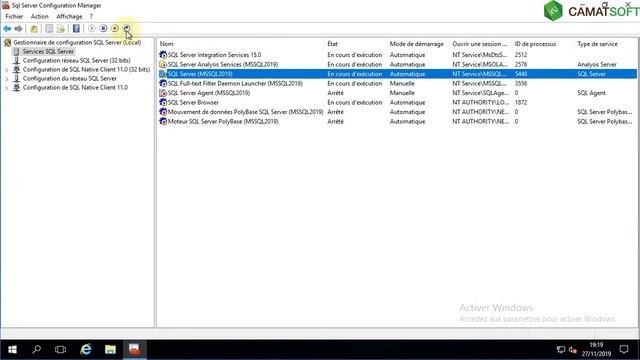Select Configuration du réseau SQL Server
Viewport: 640px width, 360px height.
click(69, 78)
